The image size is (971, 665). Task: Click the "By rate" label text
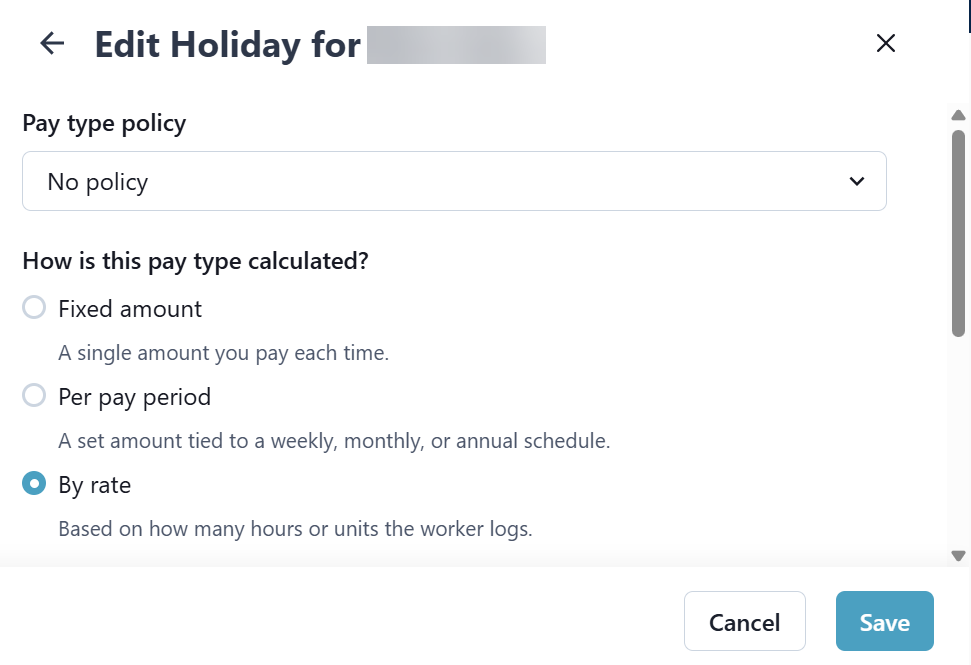[94, 485]
